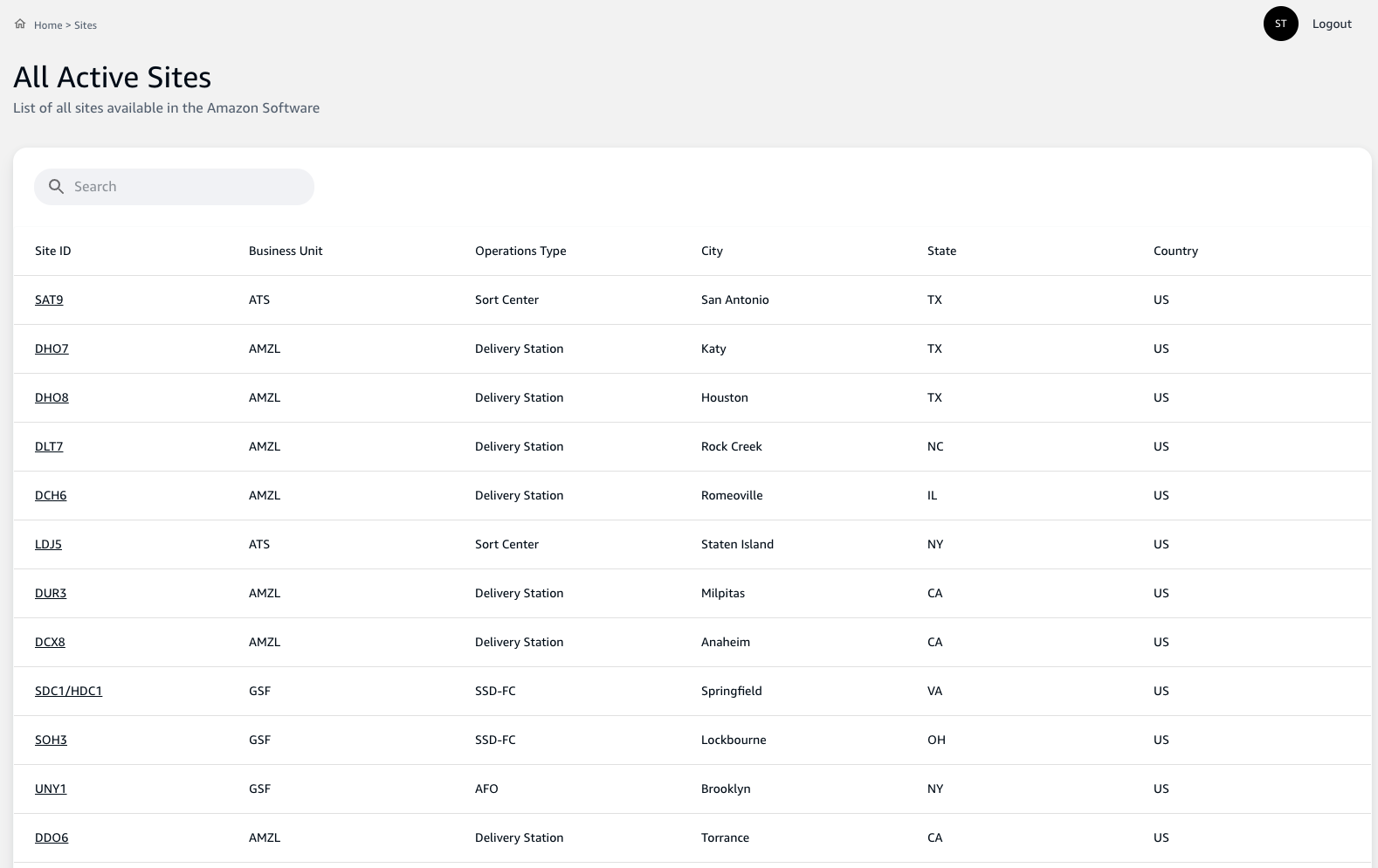Click Operations Type column header
The width and height of the screenshot is (1378, 868).
[520, 251]
